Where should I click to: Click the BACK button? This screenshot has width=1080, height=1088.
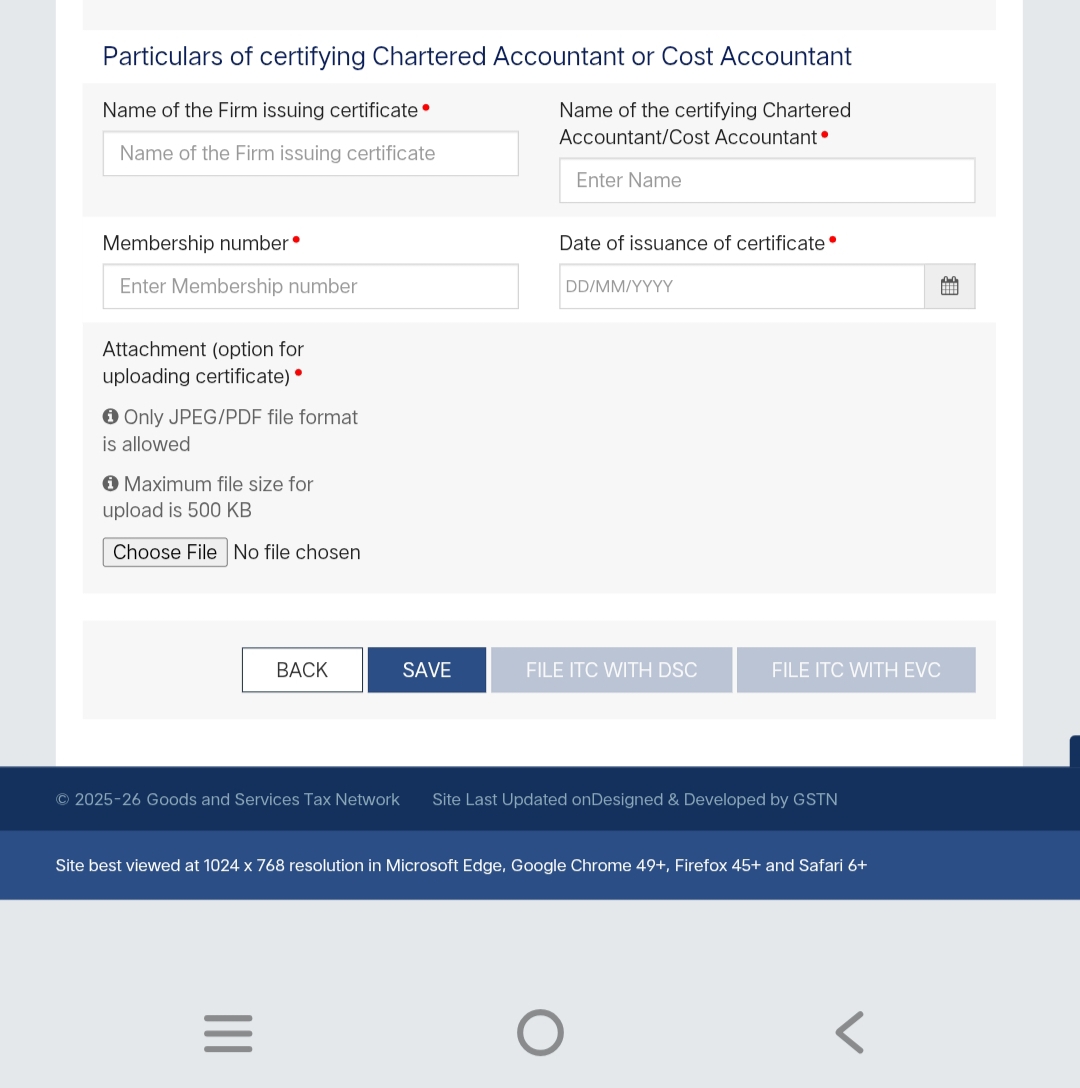pyautogui.click(x=302, y=670)
